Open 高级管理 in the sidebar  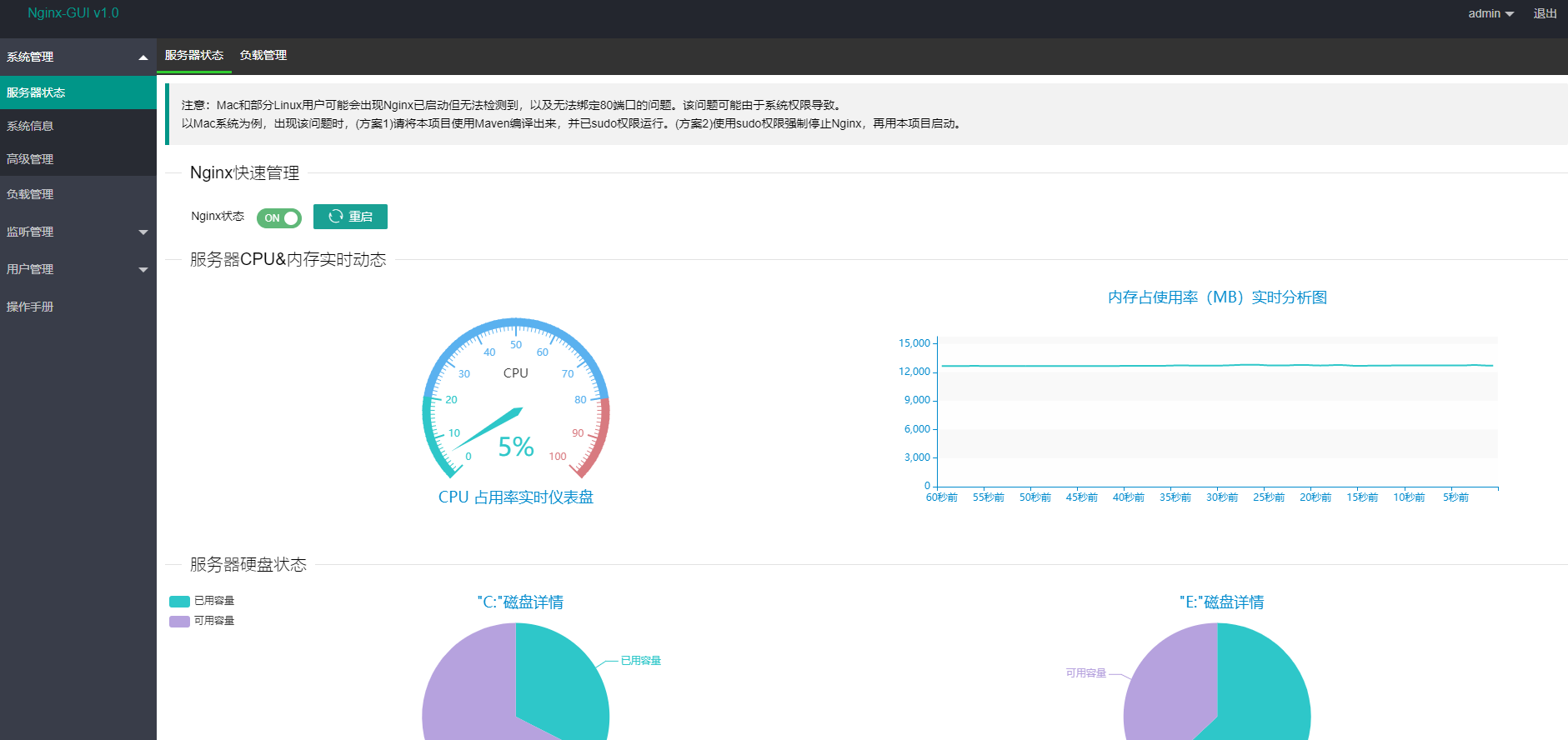point(78,159)
